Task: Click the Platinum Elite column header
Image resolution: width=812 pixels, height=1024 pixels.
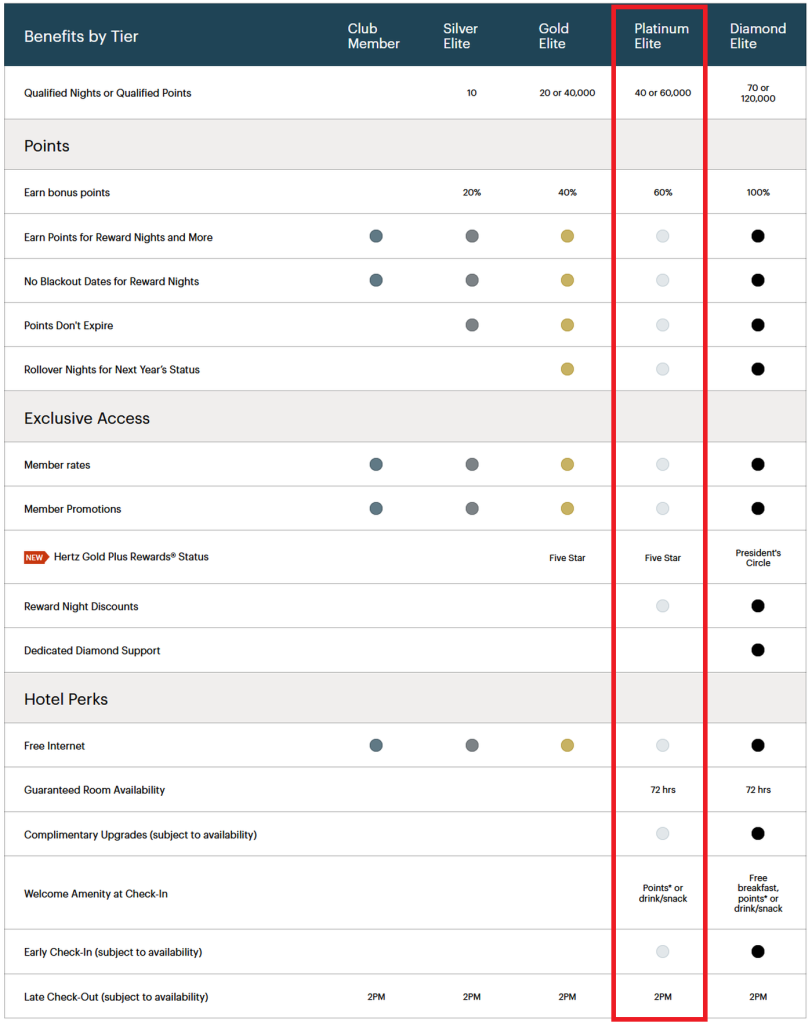Action: 661,36
